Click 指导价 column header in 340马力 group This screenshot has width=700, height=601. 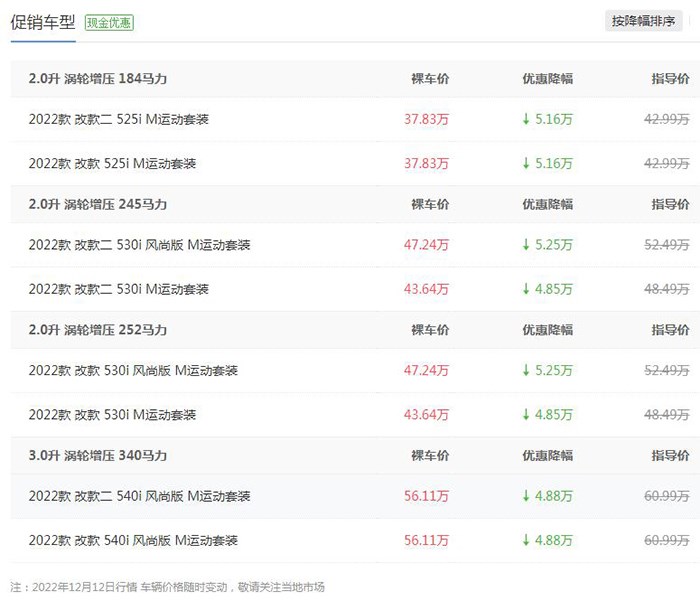(x=670, y=455)
